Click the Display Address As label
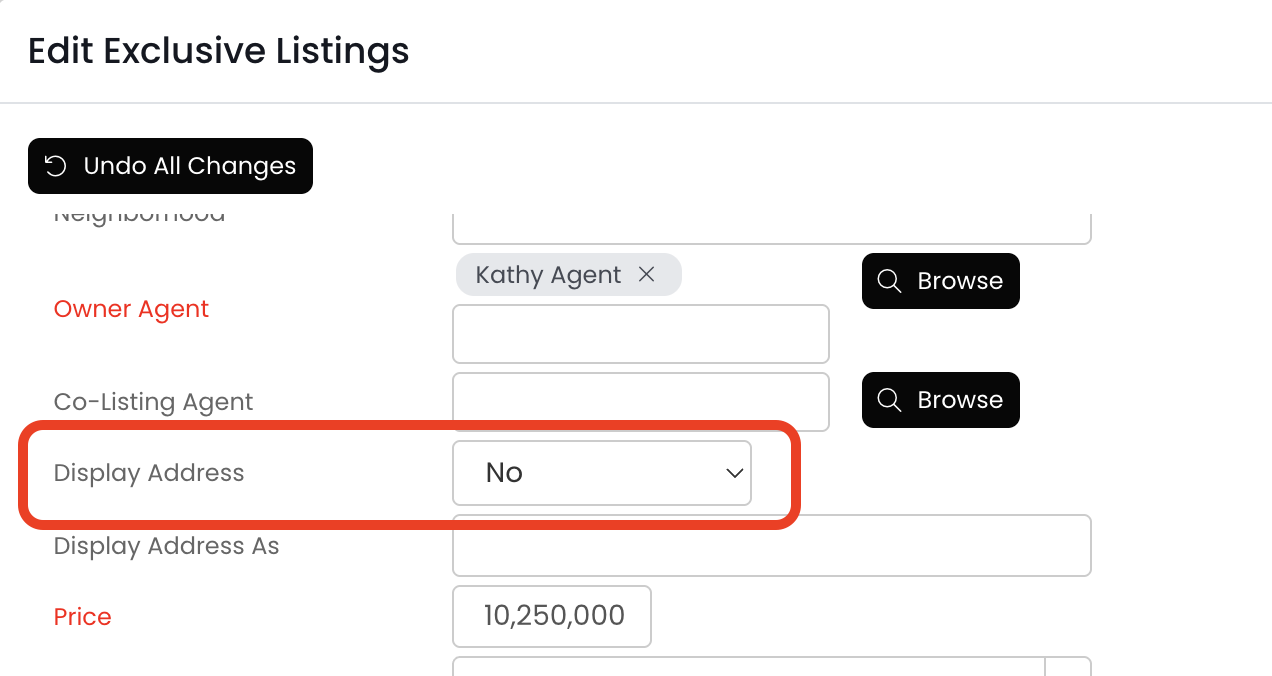The height and width of the screenshot is (676, 1272). tap(166, 546)
